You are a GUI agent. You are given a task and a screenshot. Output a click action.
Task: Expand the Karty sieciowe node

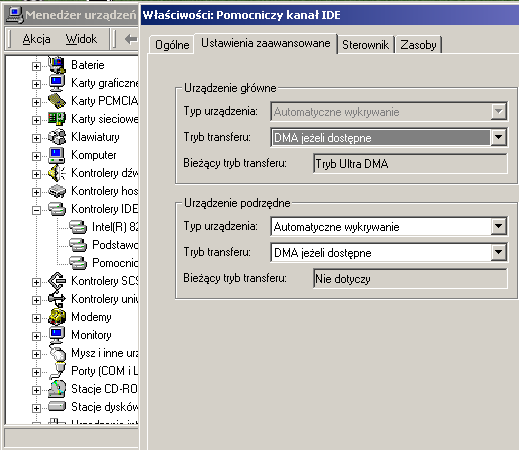click(x=36, y=120)
